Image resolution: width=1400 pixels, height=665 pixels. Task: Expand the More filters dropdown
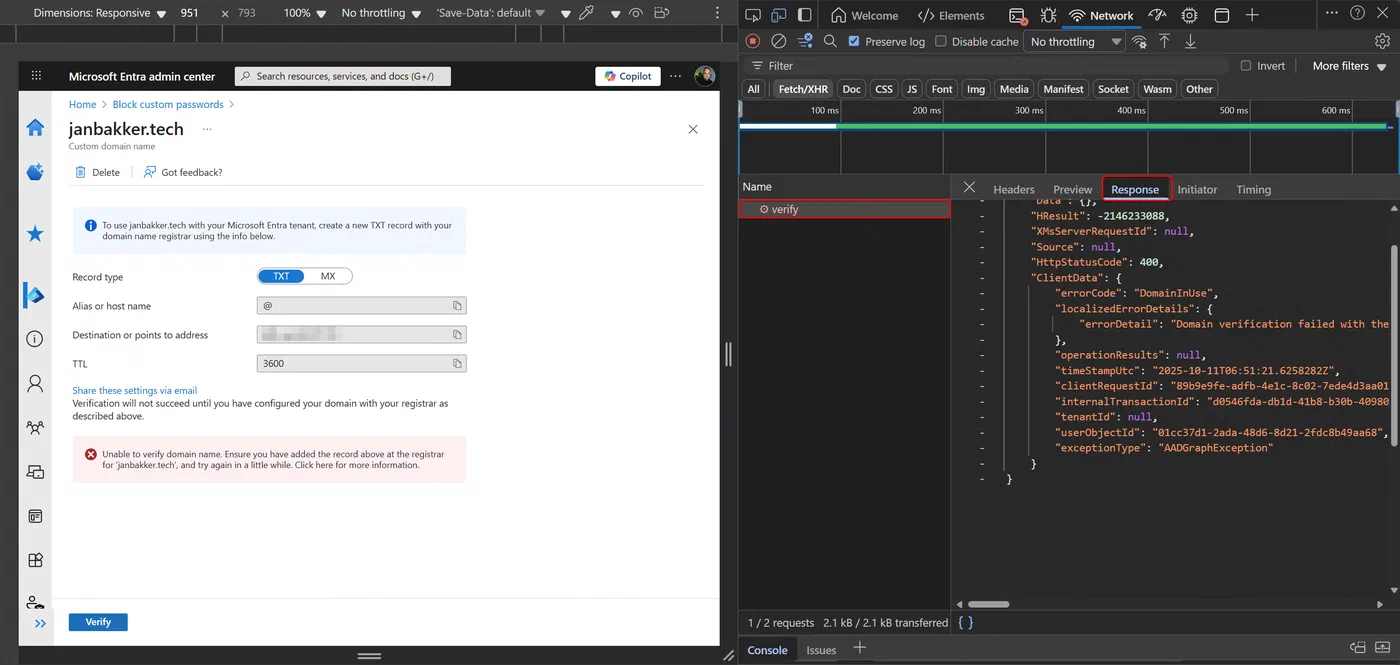click(1349, 66)
